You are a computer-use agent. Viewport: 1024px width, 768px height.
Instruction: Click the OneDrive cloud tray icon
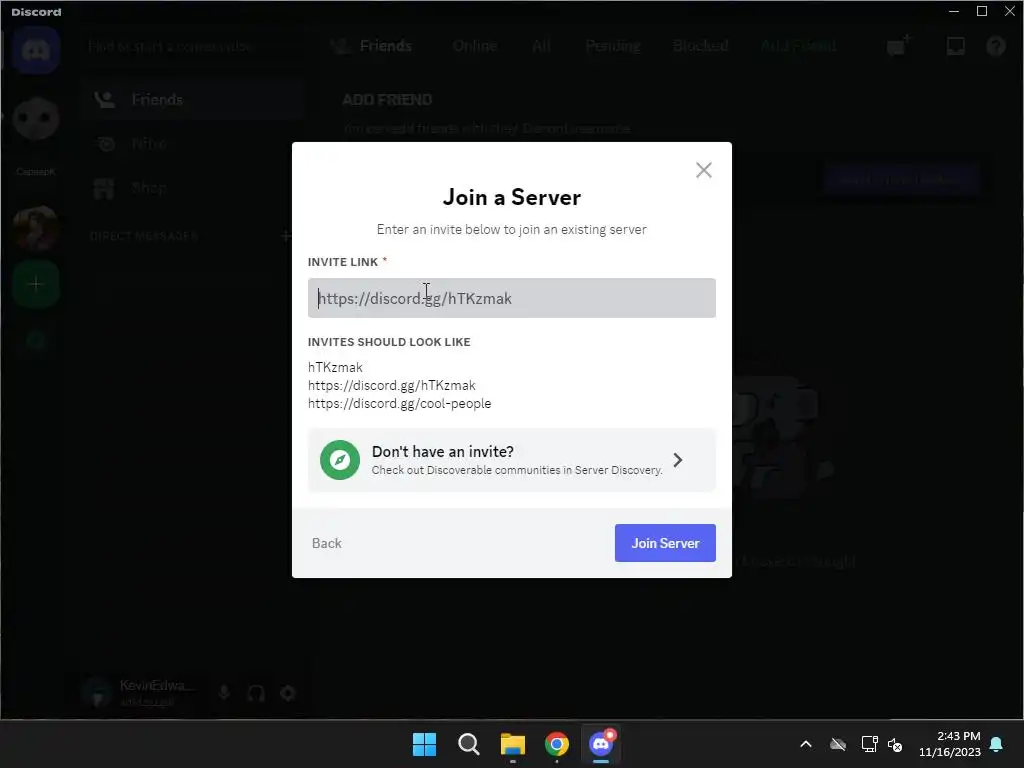point(838,744)
